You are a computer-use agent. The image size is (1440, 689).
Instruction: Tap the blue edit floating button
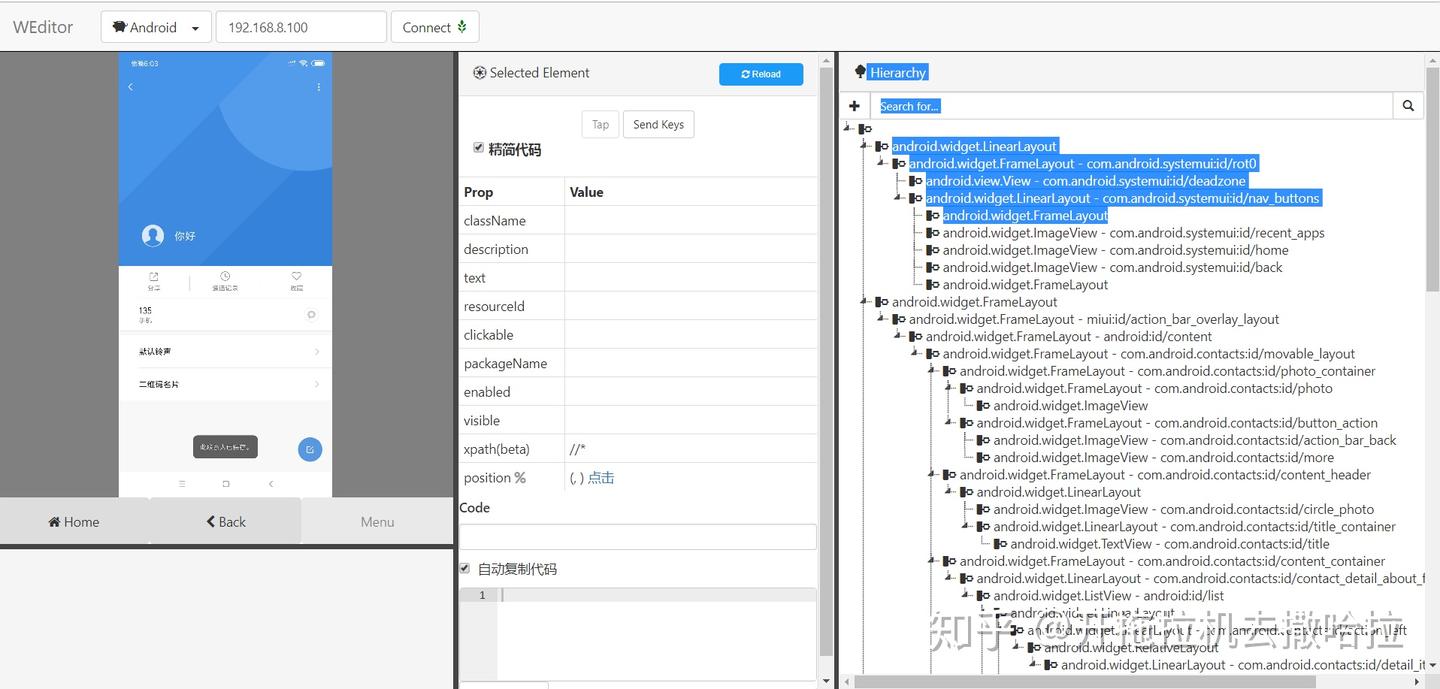point(310,449)
